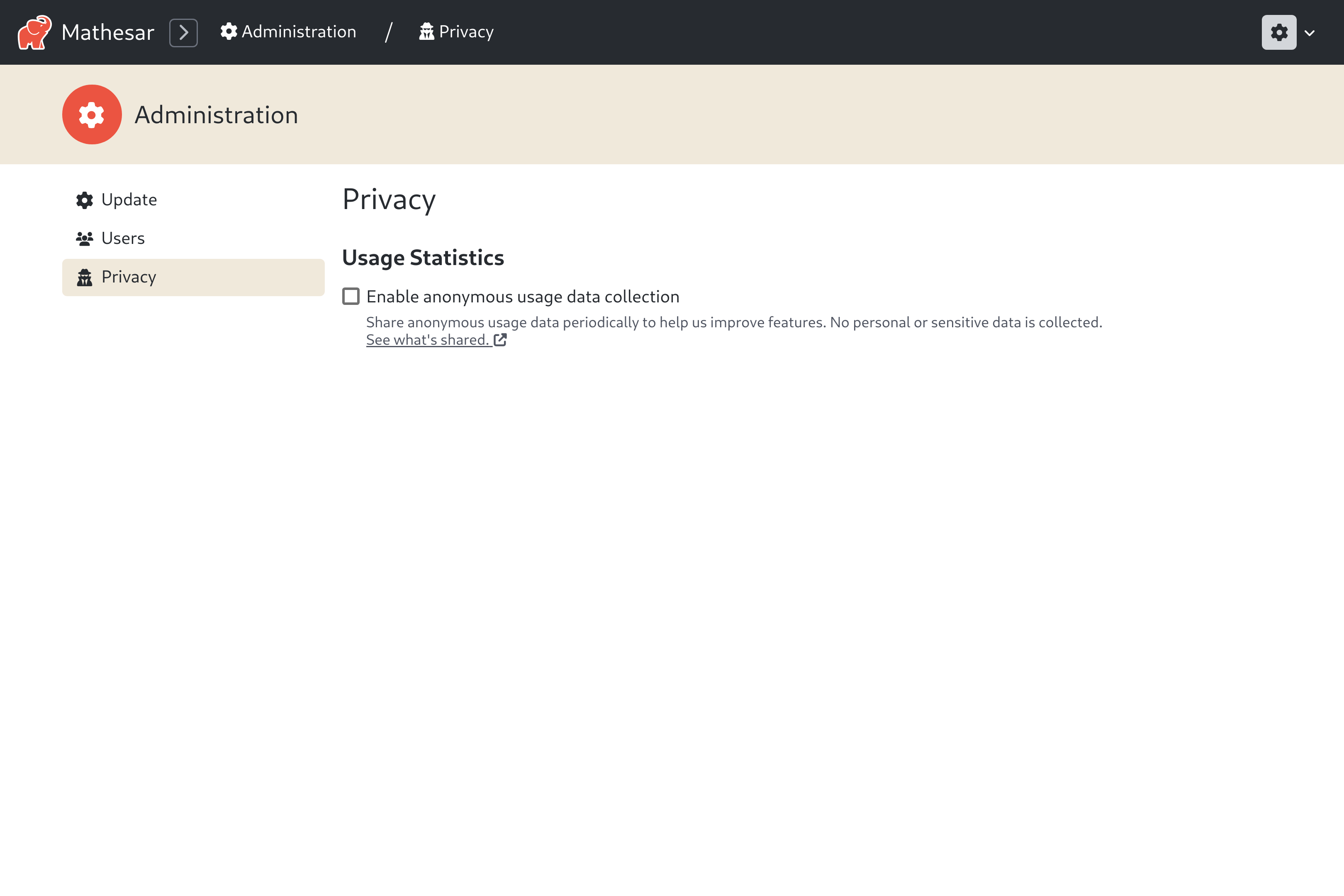Navigate to Administration via breadcrumb

point(298,32)
